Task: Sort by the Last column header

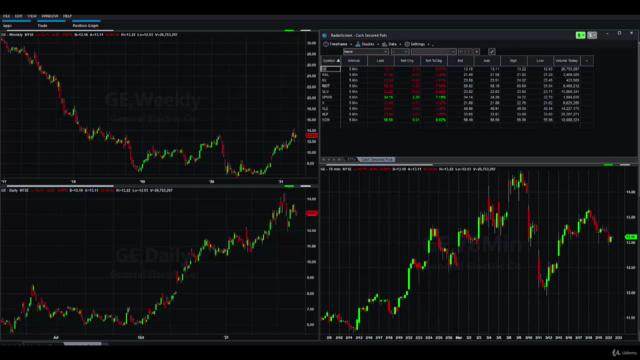Action: (x=380, y=61)
